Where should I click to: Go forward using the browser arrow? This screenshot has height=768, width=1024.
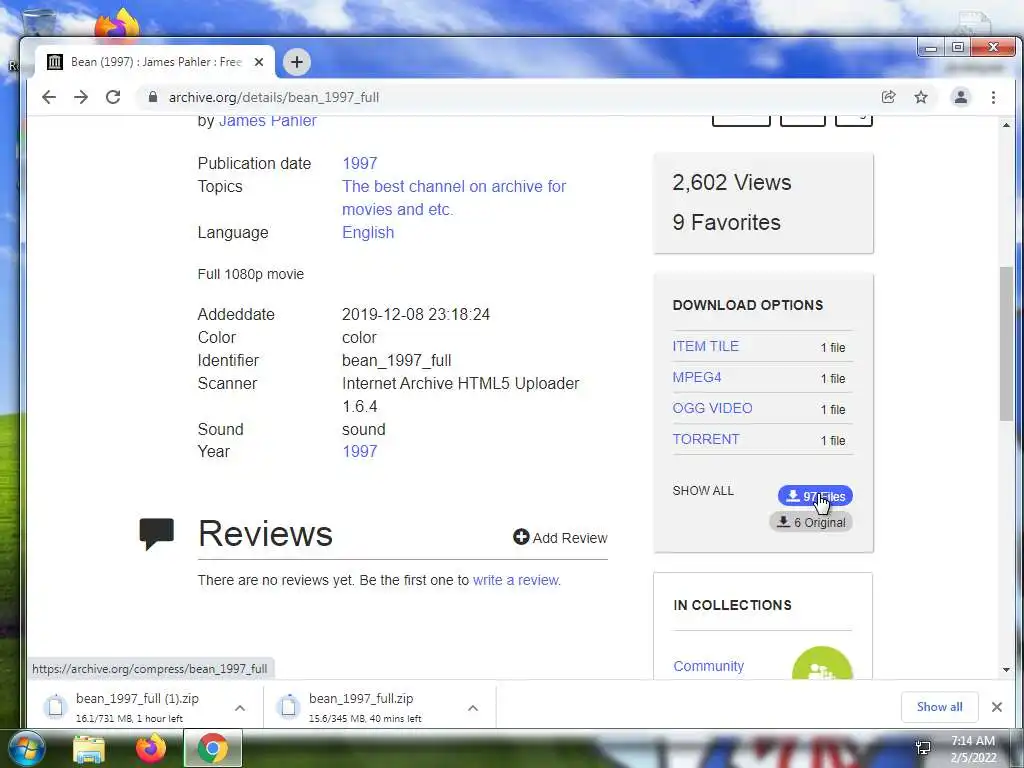click(81, 97)
